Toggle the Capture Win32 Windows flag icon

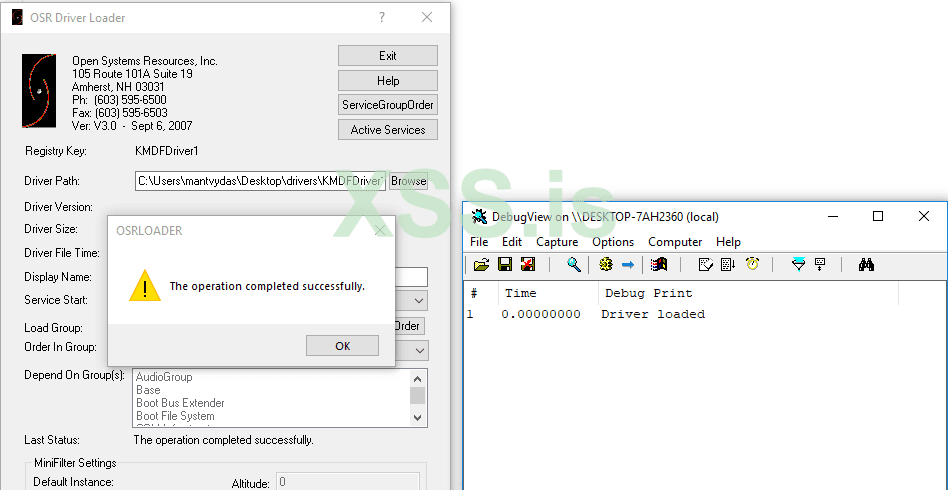(658, 264)
